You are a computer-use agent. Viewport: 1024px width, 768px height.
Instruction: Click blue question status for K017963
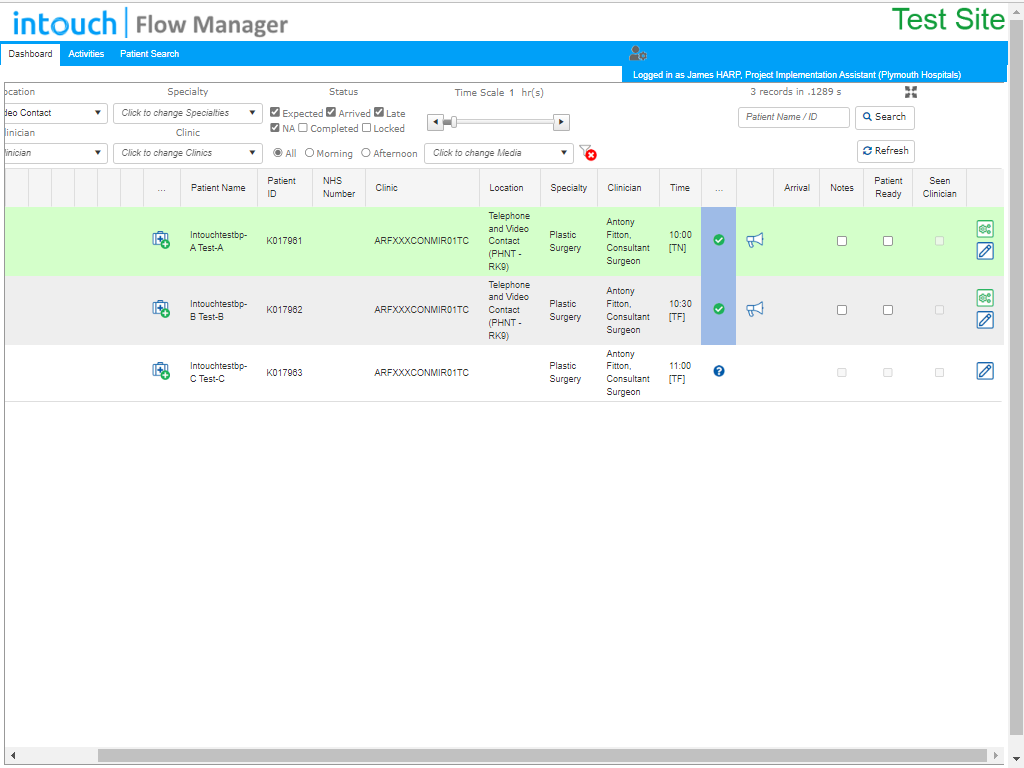[718, 371]
